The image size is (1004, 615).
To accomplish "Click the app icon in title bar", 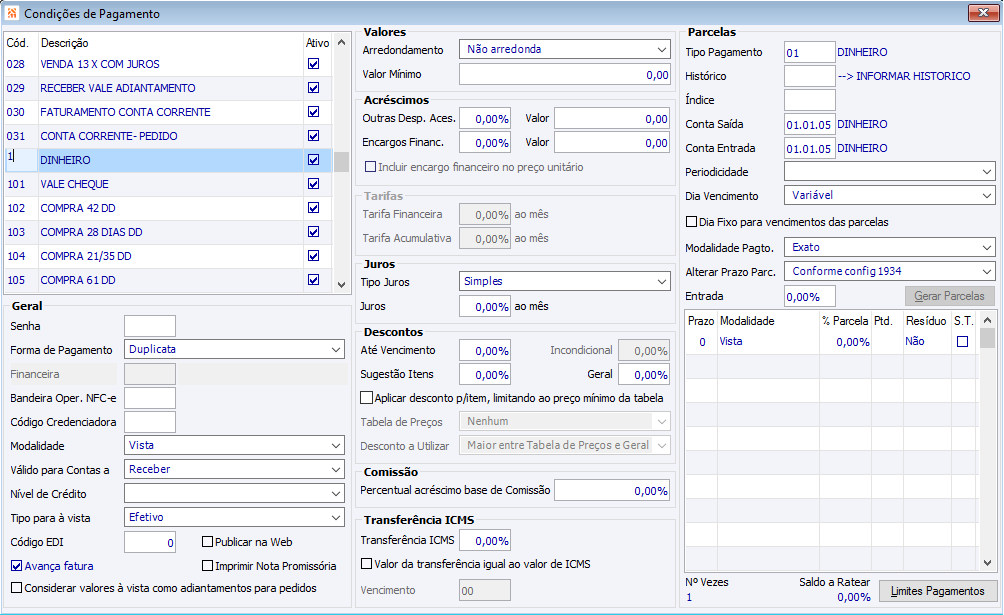I will click(x=11, y=14).
